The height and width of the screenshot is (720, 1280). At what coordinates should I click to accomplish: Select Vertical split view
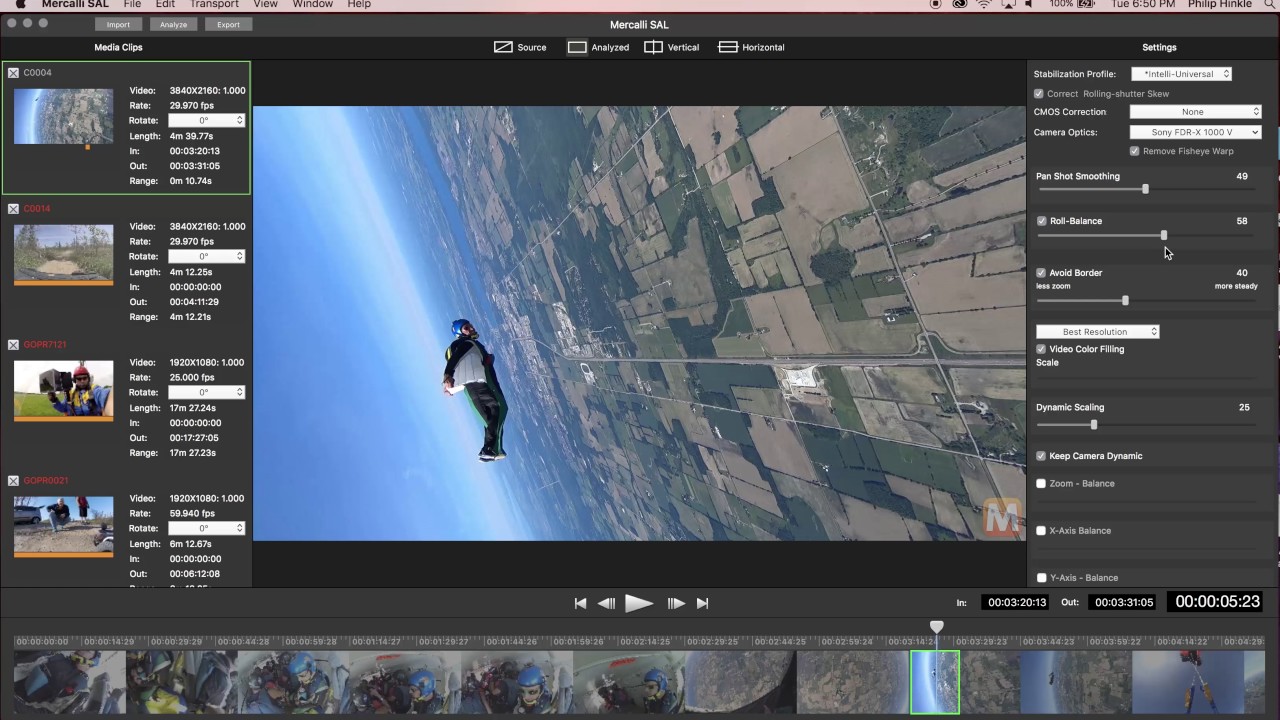(671, 47)
